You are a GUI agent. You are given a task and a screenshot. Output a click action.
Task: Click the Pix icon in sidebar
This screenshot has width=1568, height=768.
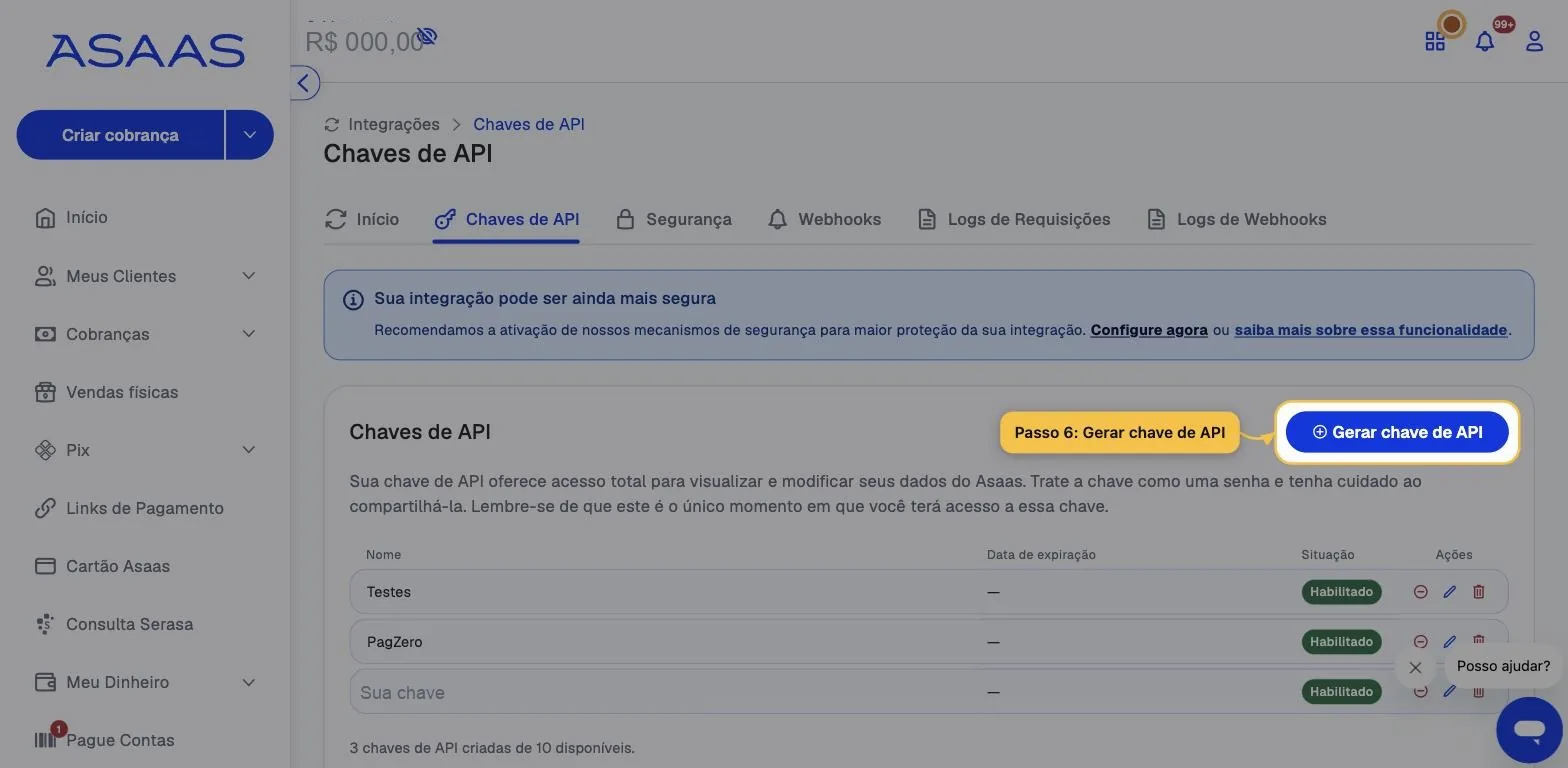pyautogui.click(x=45, y=450)
